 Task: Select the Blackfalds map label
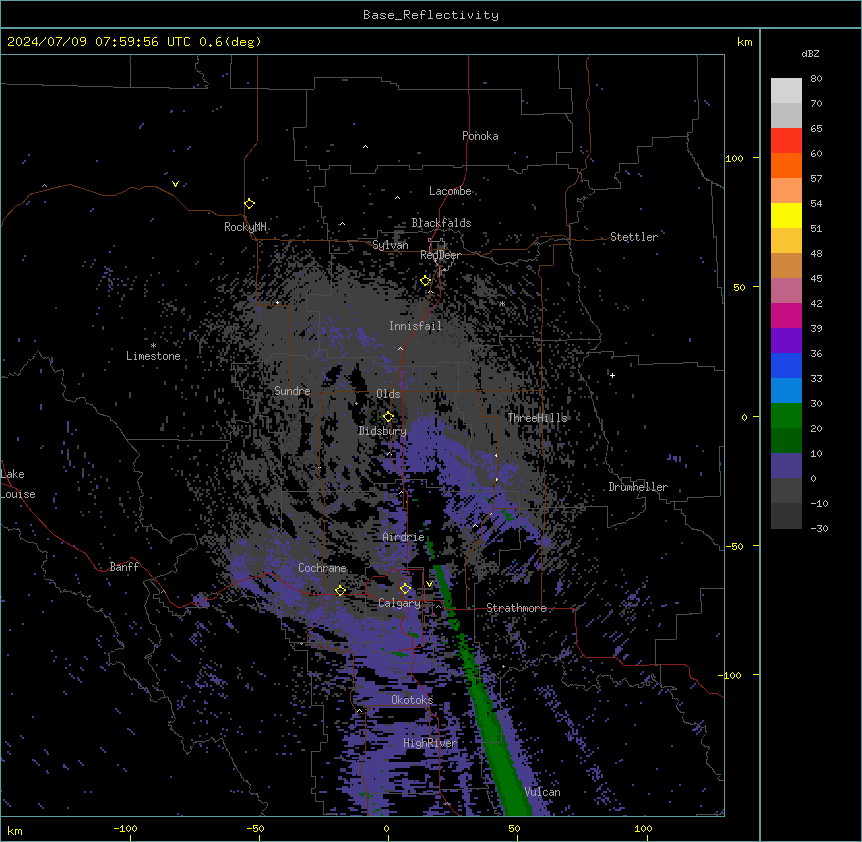coord(441,223)
